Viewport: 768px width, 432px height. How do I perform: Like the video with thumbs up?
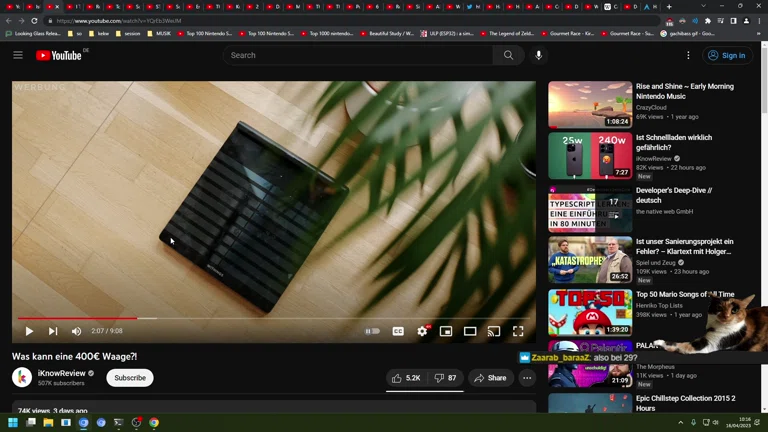[406, 378]
